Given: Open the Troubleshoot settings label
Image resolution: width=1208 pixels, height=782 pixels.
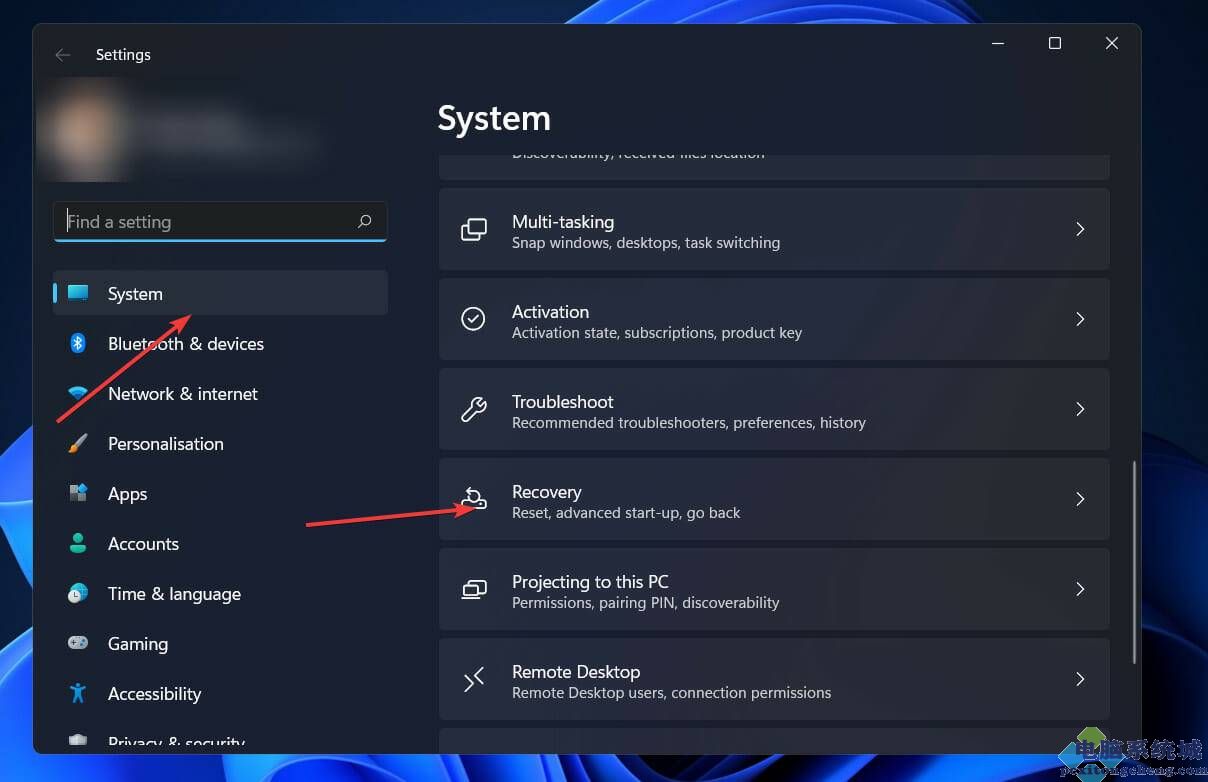Looking at the screenshot, I should click(x=563, y=402).
